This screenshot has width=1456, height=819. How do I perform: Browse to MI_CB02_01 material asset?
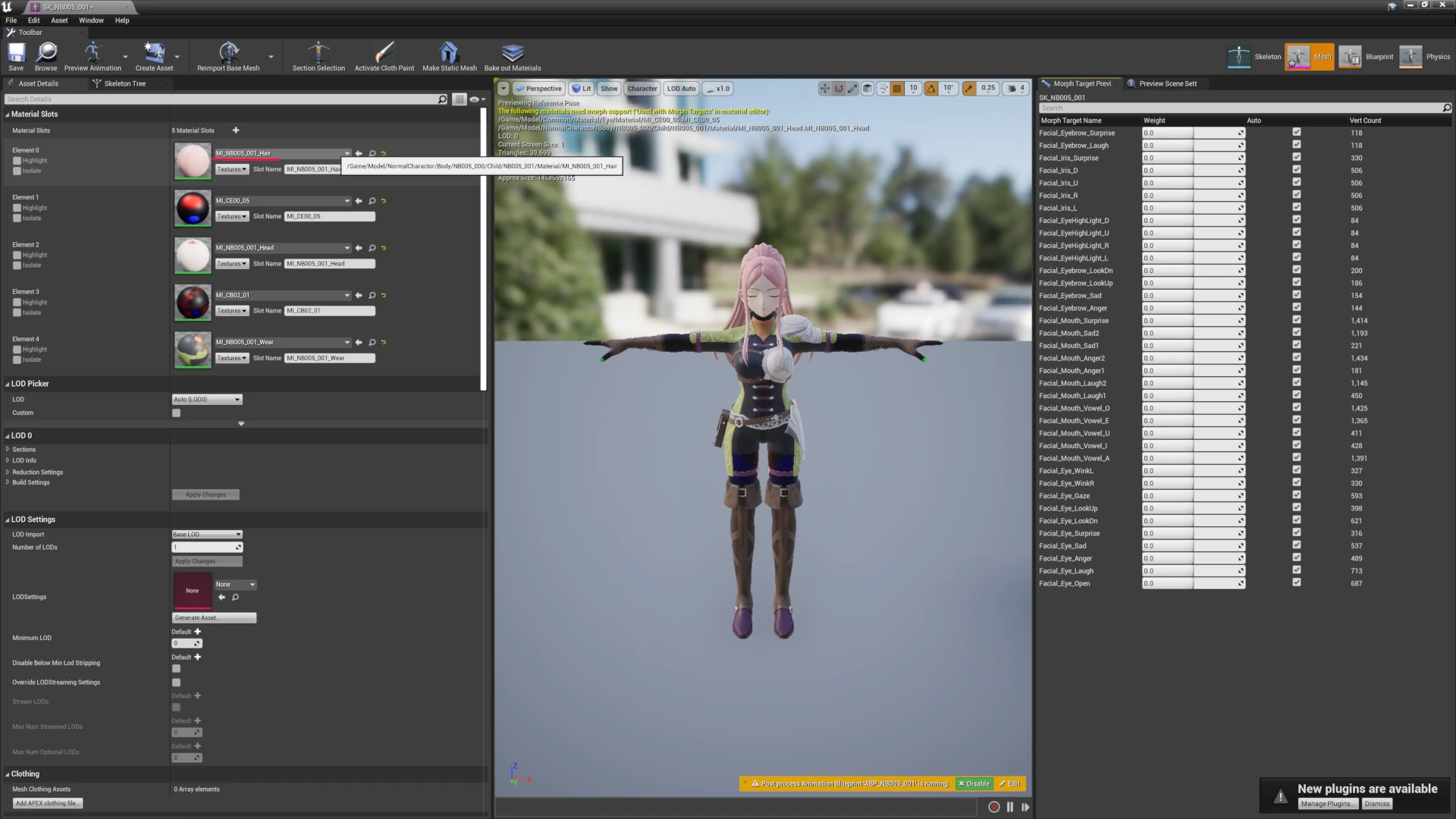click(372, 295)
